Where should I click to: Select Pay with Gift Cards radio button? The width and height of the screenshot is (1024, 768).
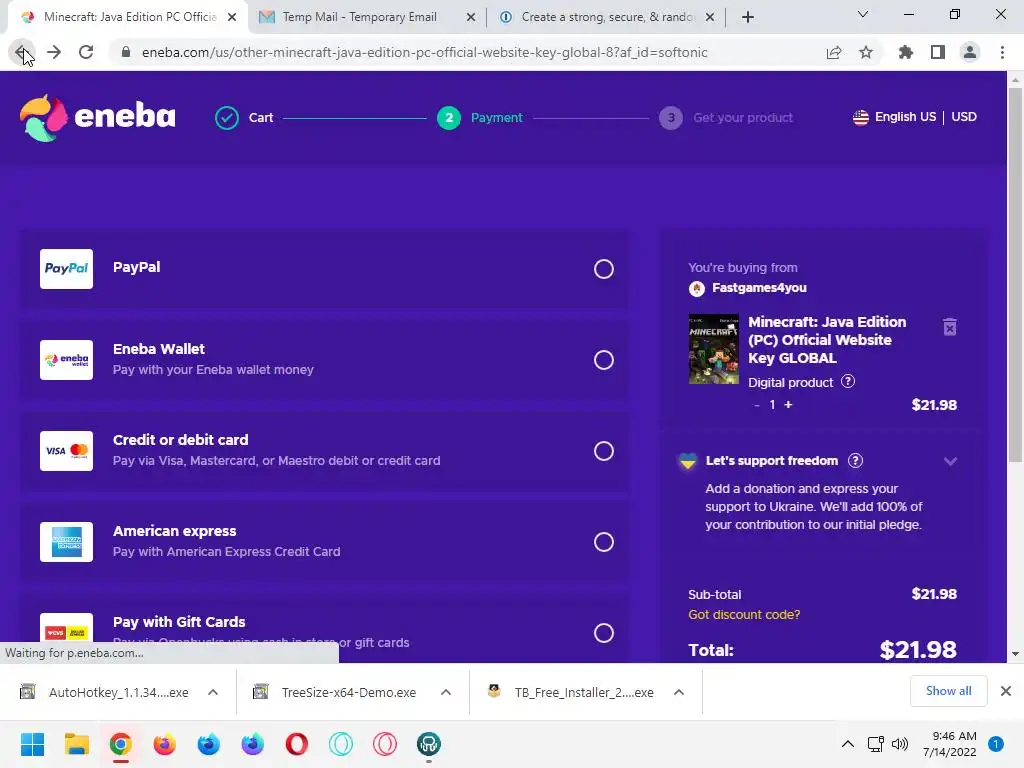tap(603, 633)
